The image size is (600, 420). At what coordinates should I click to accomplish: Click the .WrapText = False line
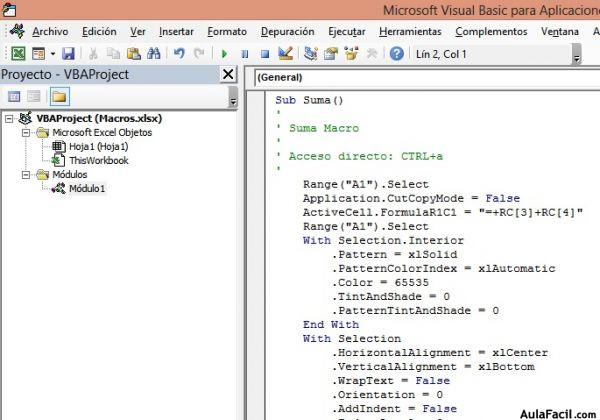391,381
